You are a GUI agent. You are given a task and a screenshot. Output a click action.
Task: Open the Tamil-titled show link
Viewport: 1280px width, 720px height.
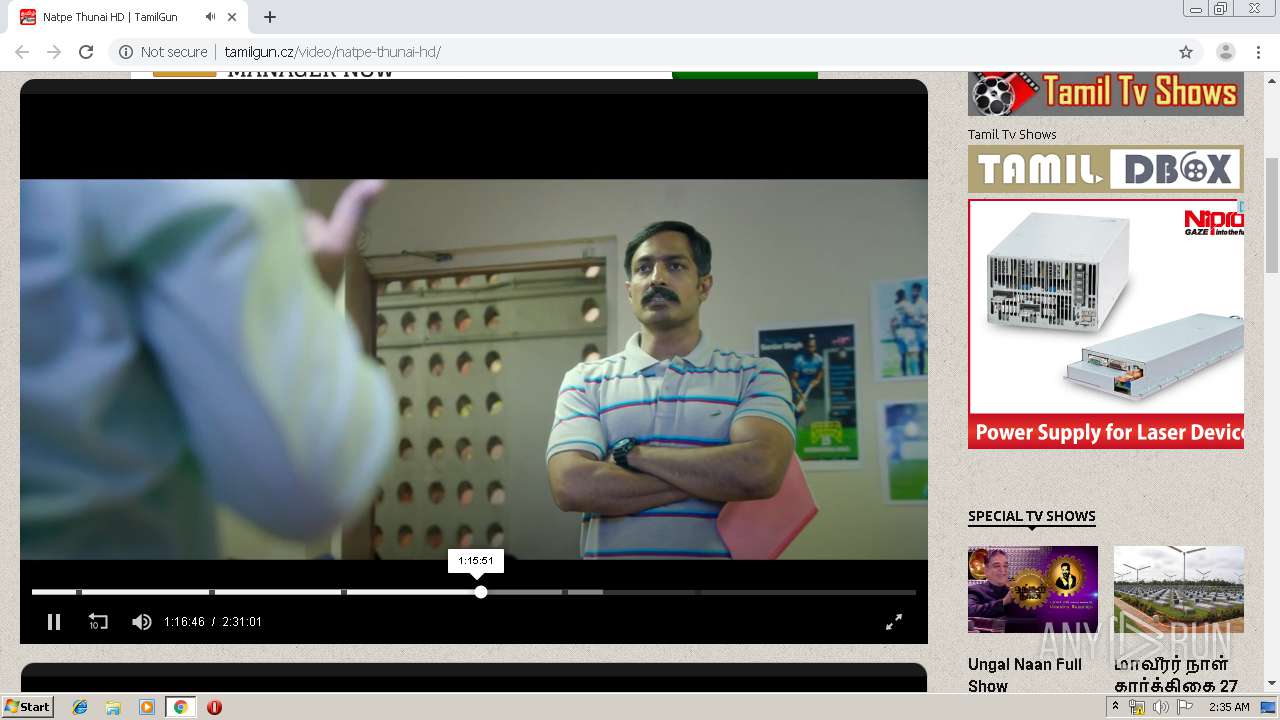(1177, 675)
